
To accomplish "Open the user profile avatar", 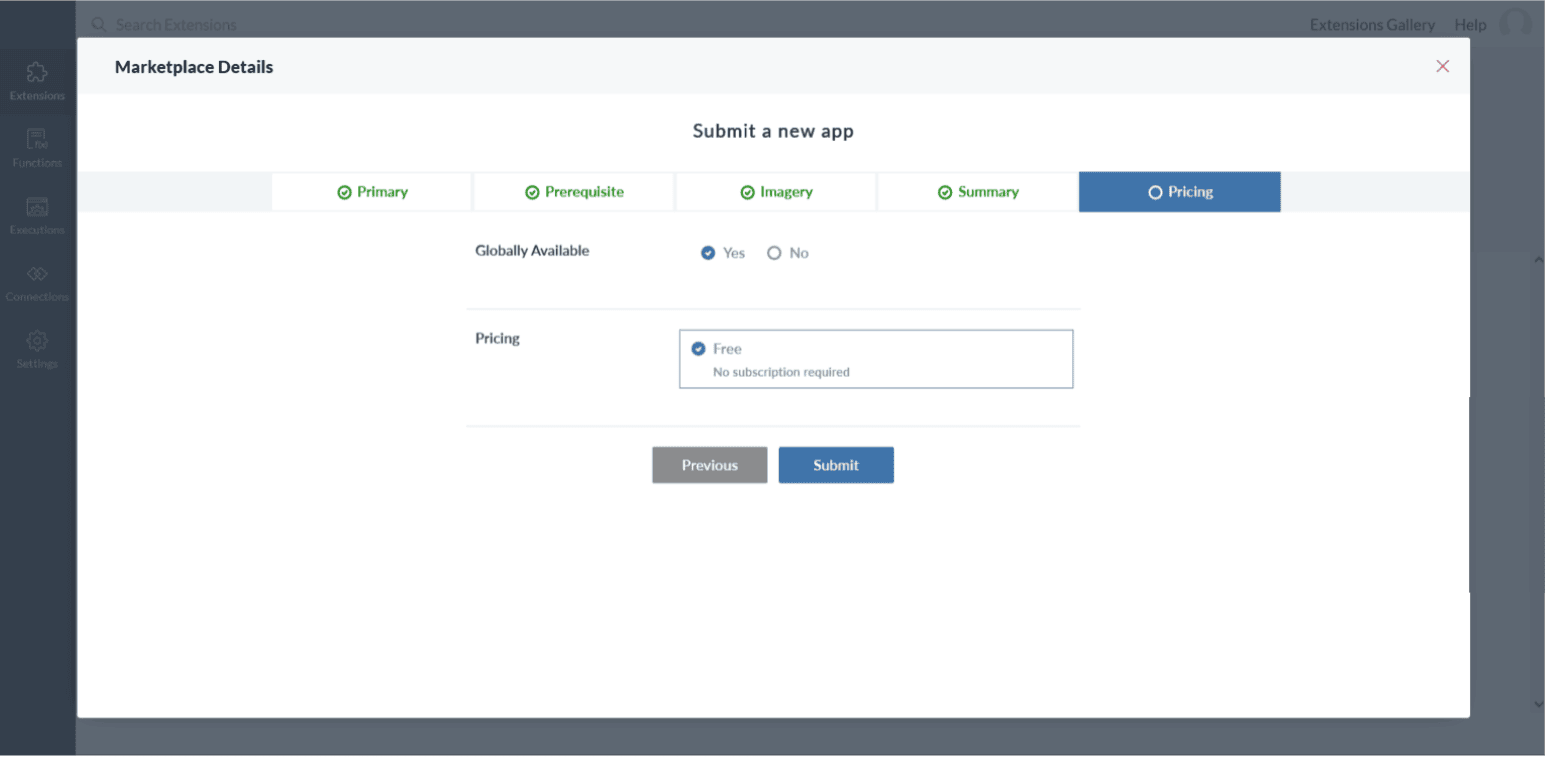I will pyautogui.click(x=1516, y=24).
